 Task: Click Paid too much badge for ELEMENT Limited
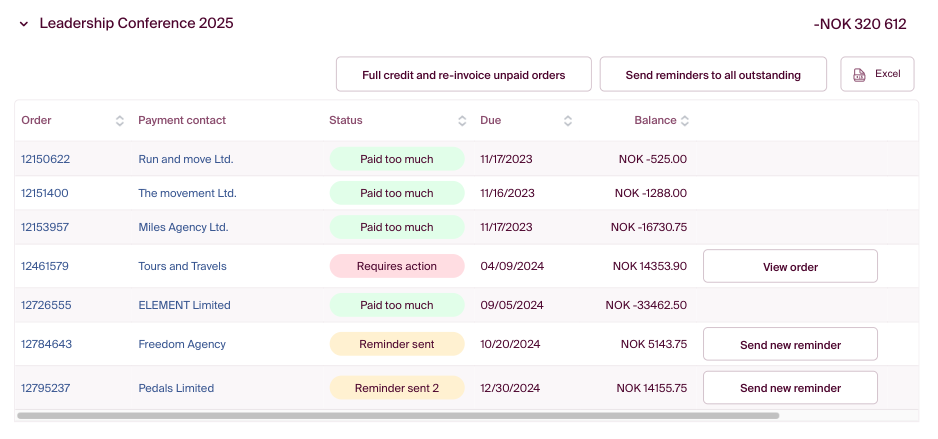397,305
